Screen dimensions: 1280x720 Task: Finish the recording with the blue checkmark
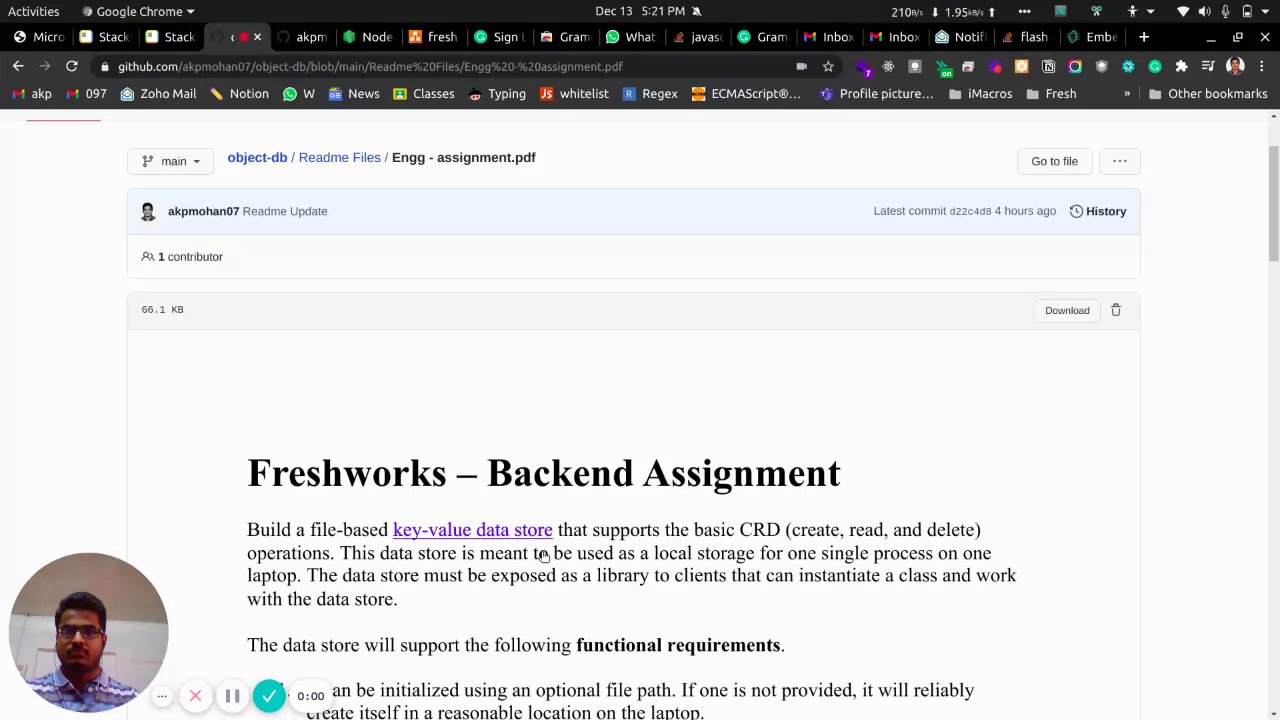(x=269, y=696)
